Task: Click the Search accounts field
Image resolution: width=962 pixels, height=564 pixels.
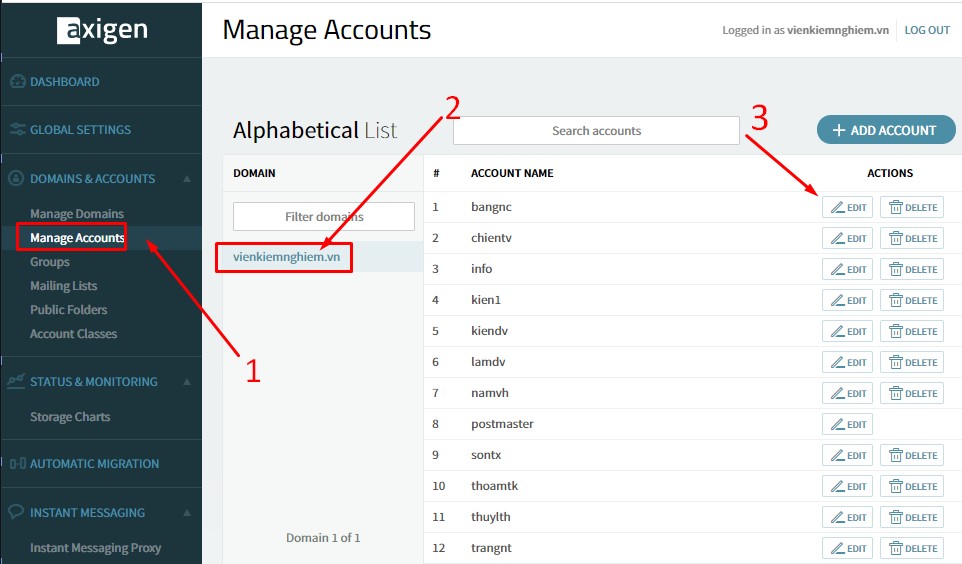Action: pyautogui.click(x=596, y=131)
